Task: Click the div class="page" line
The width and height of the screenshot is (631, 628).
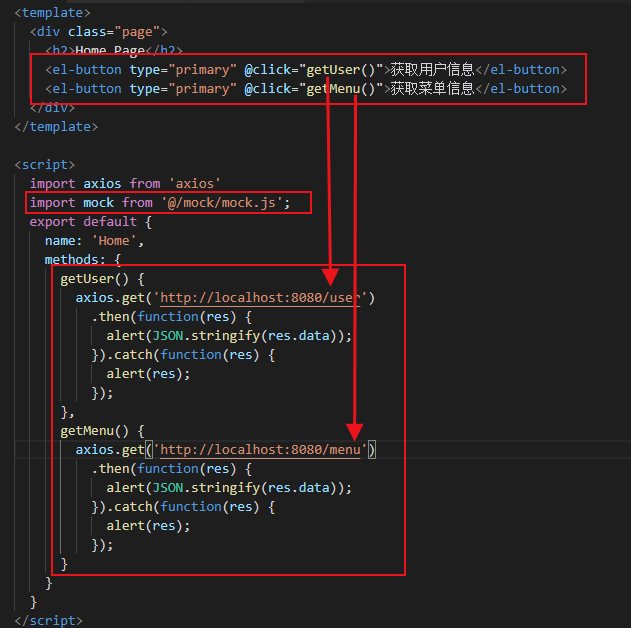Action: click(x=99, y=32)
